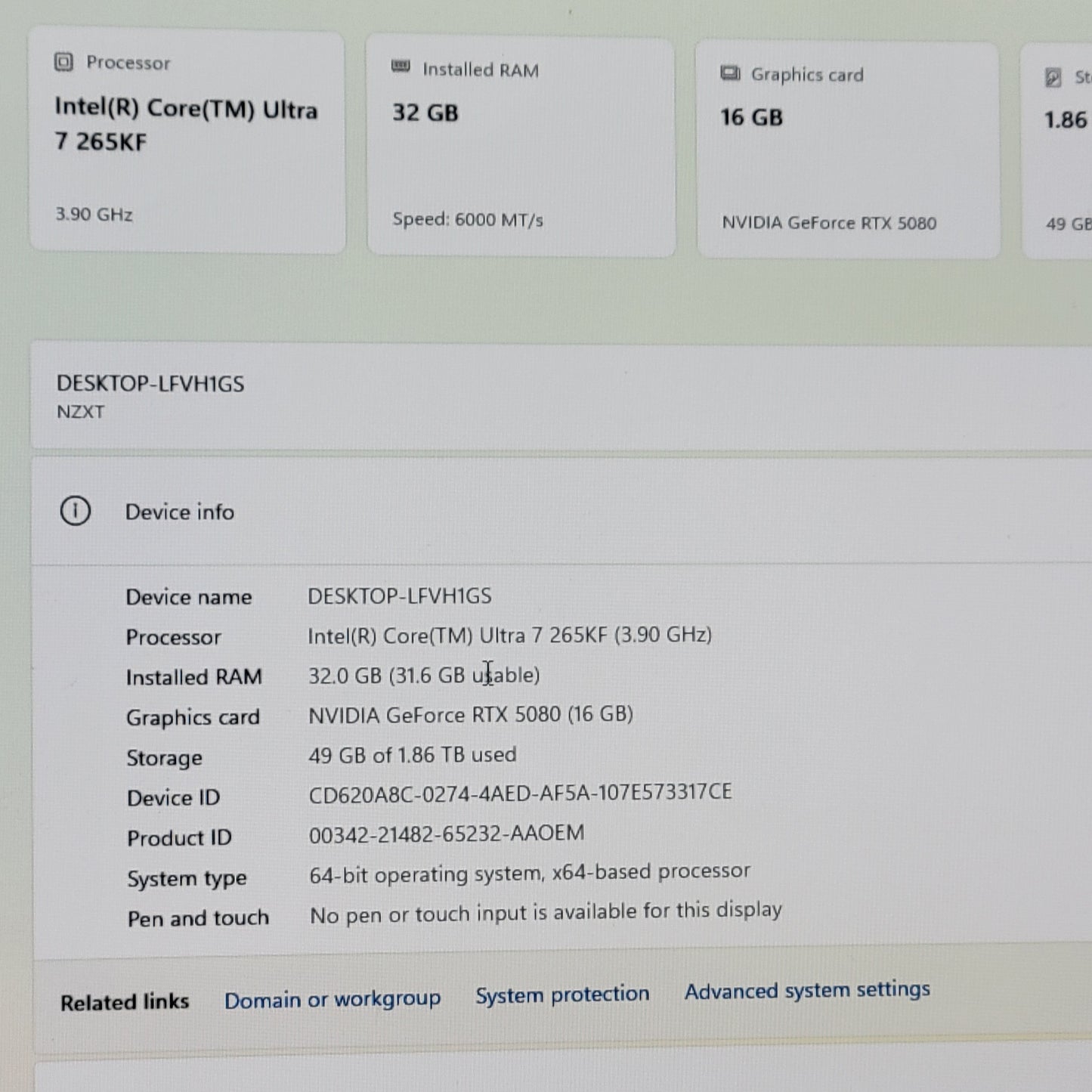Click the Graphics card icon

coord(730,73)
